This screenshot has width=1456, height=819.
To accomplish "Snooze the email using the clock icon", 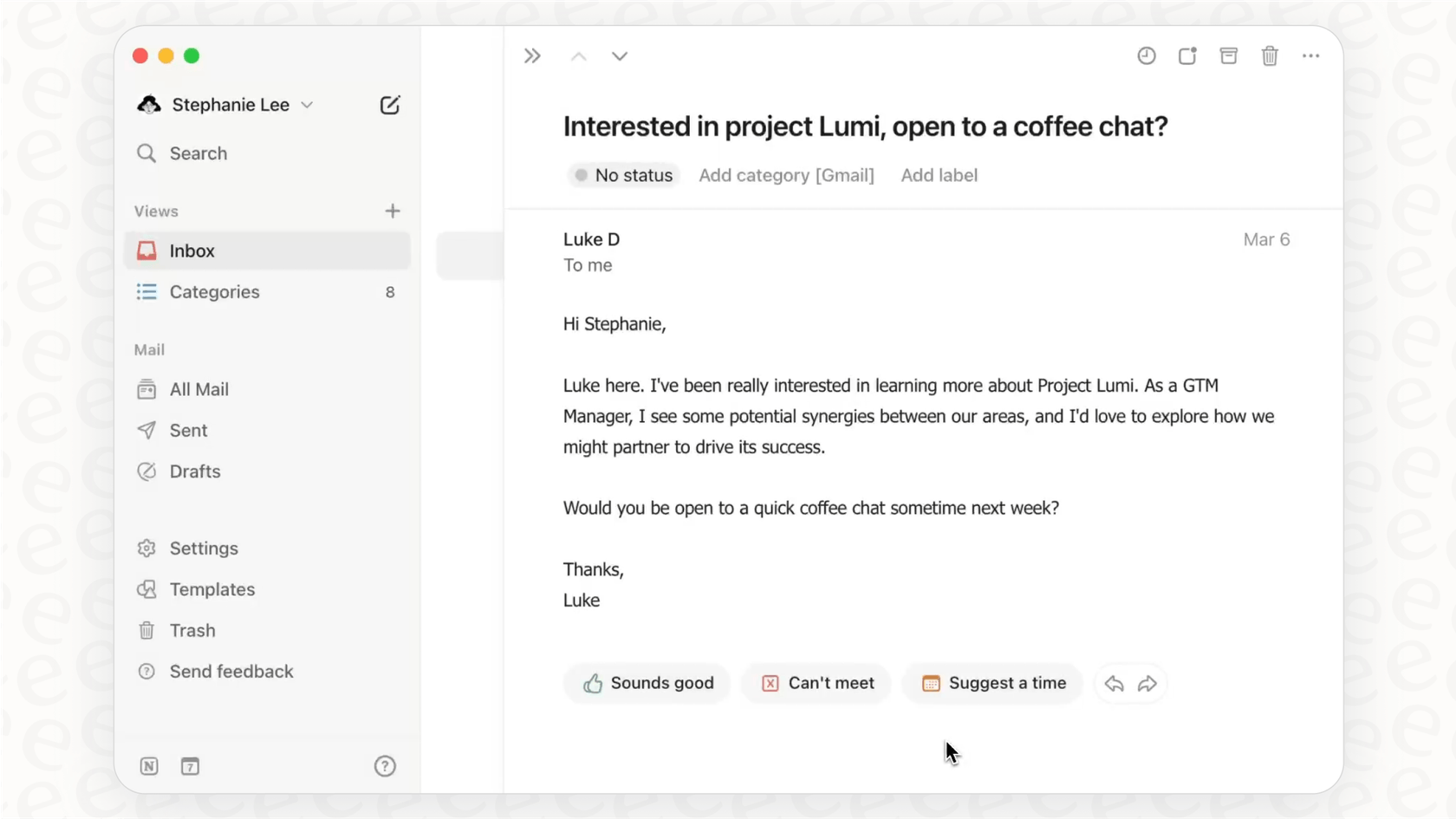I will pyautogui.click(x=1146, y=55).
